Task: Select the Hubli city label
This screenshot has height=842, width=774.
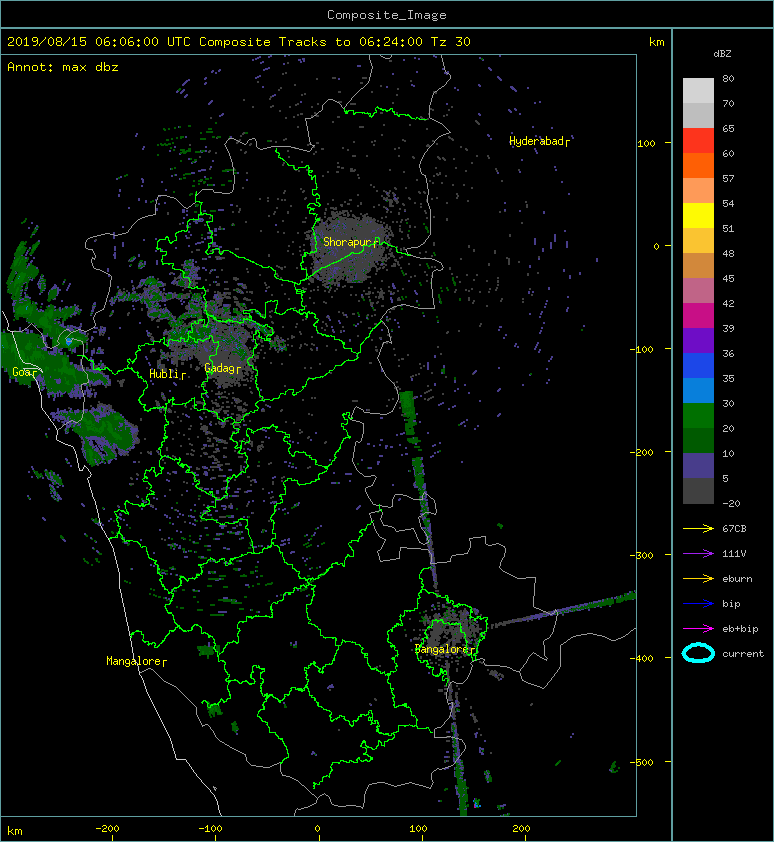Action: tap(167, 374)
